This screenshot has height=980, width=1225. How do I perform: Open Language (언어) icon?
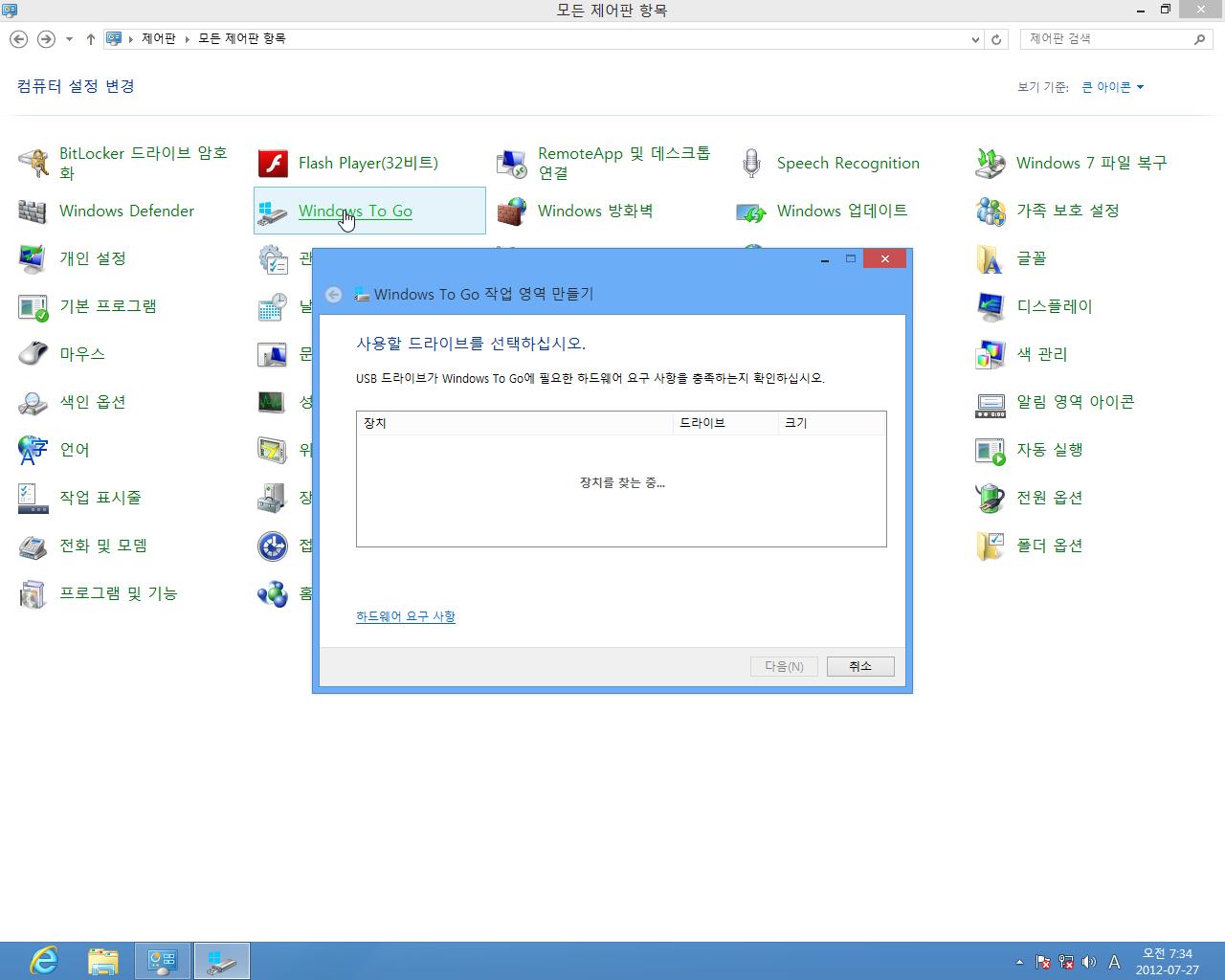click(33, 451)
